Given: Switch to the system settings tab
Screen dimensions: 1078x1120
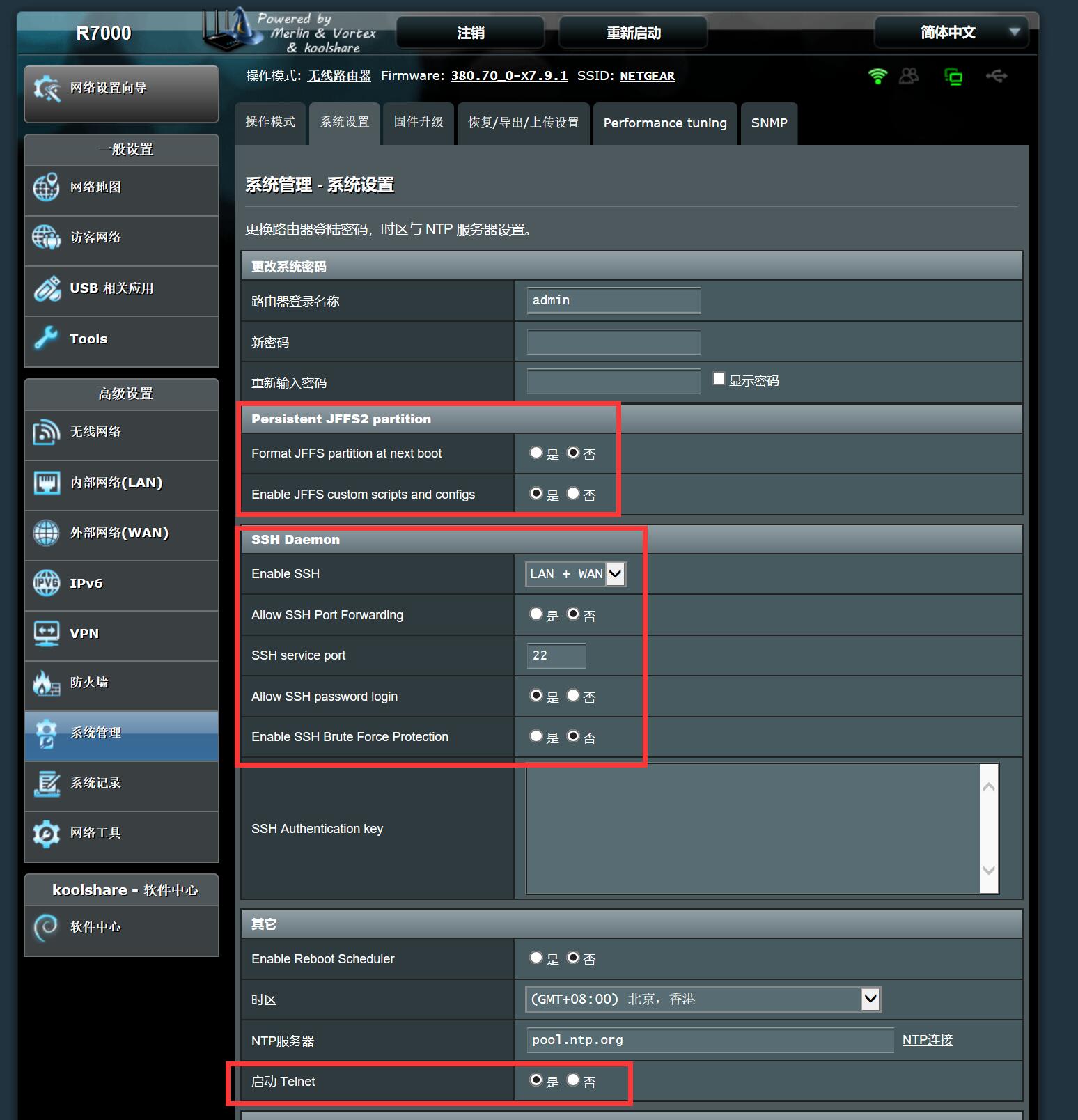Looking at the screenshot, I should (x=345, y=123).
